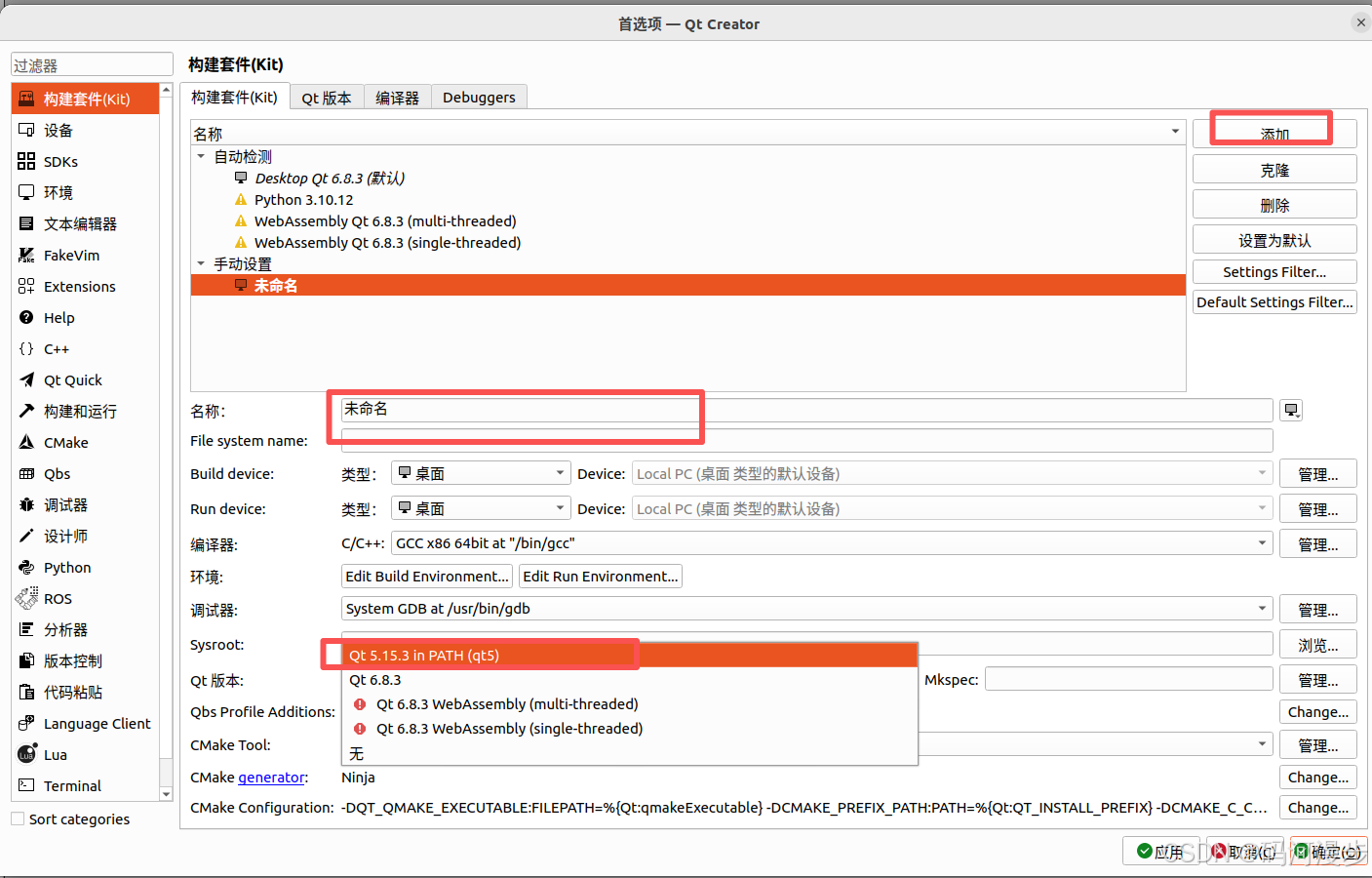
Task: Open the Build device 类型 dropdown
Action: coord(481,473)
